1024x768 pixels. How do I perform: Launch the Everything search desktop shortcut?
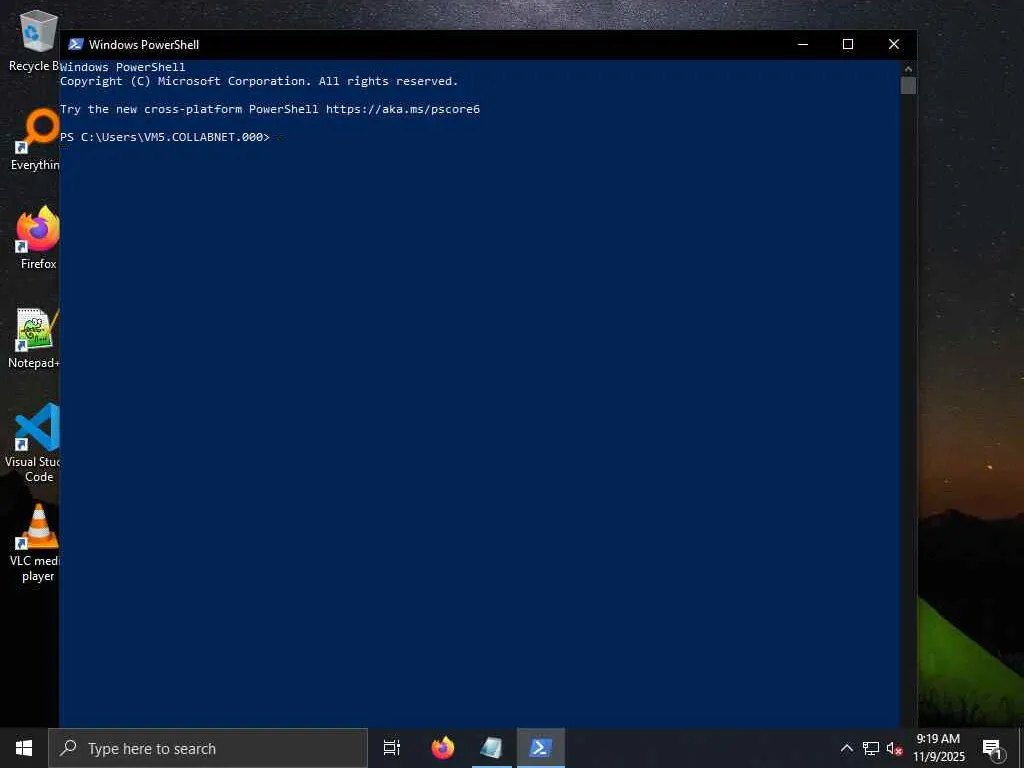click(x=36, y=140)
